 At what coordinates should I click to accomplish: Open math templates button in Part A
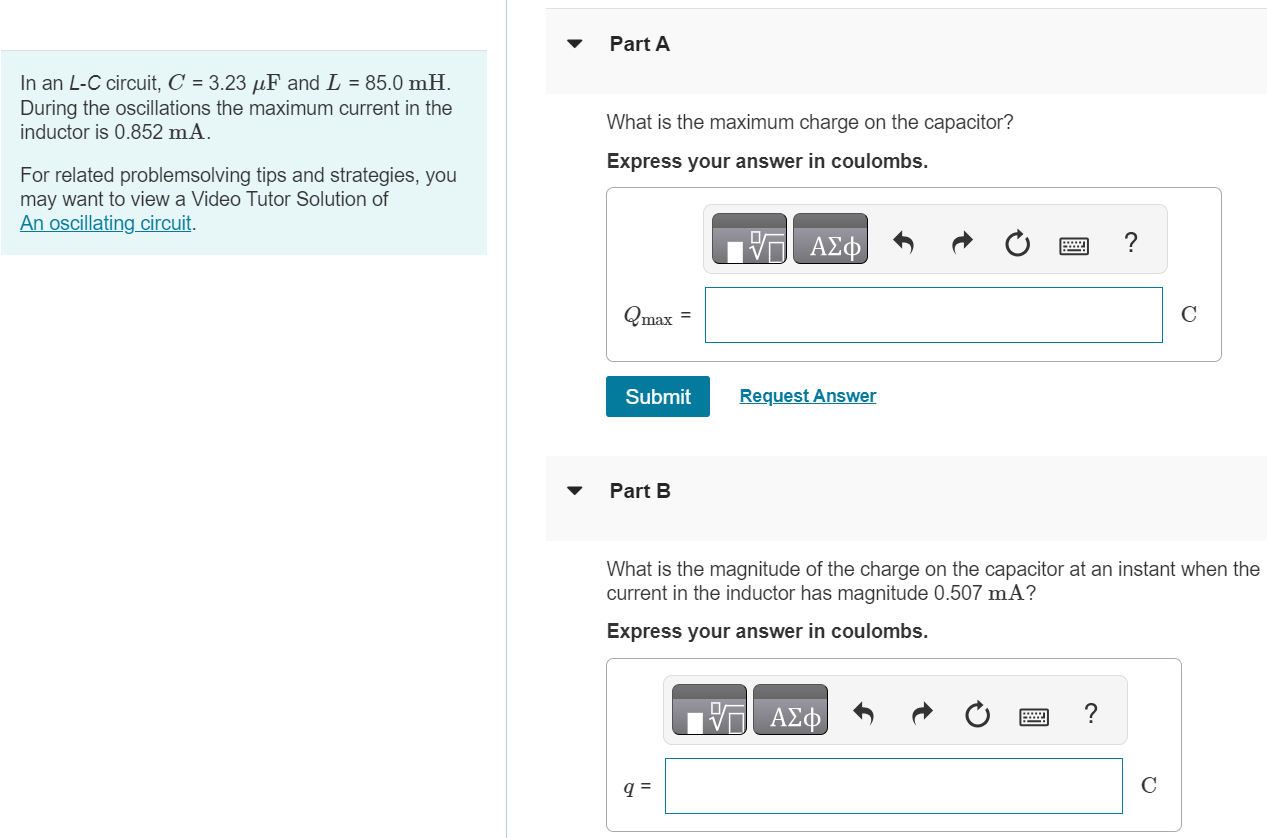tap(749, 239)
